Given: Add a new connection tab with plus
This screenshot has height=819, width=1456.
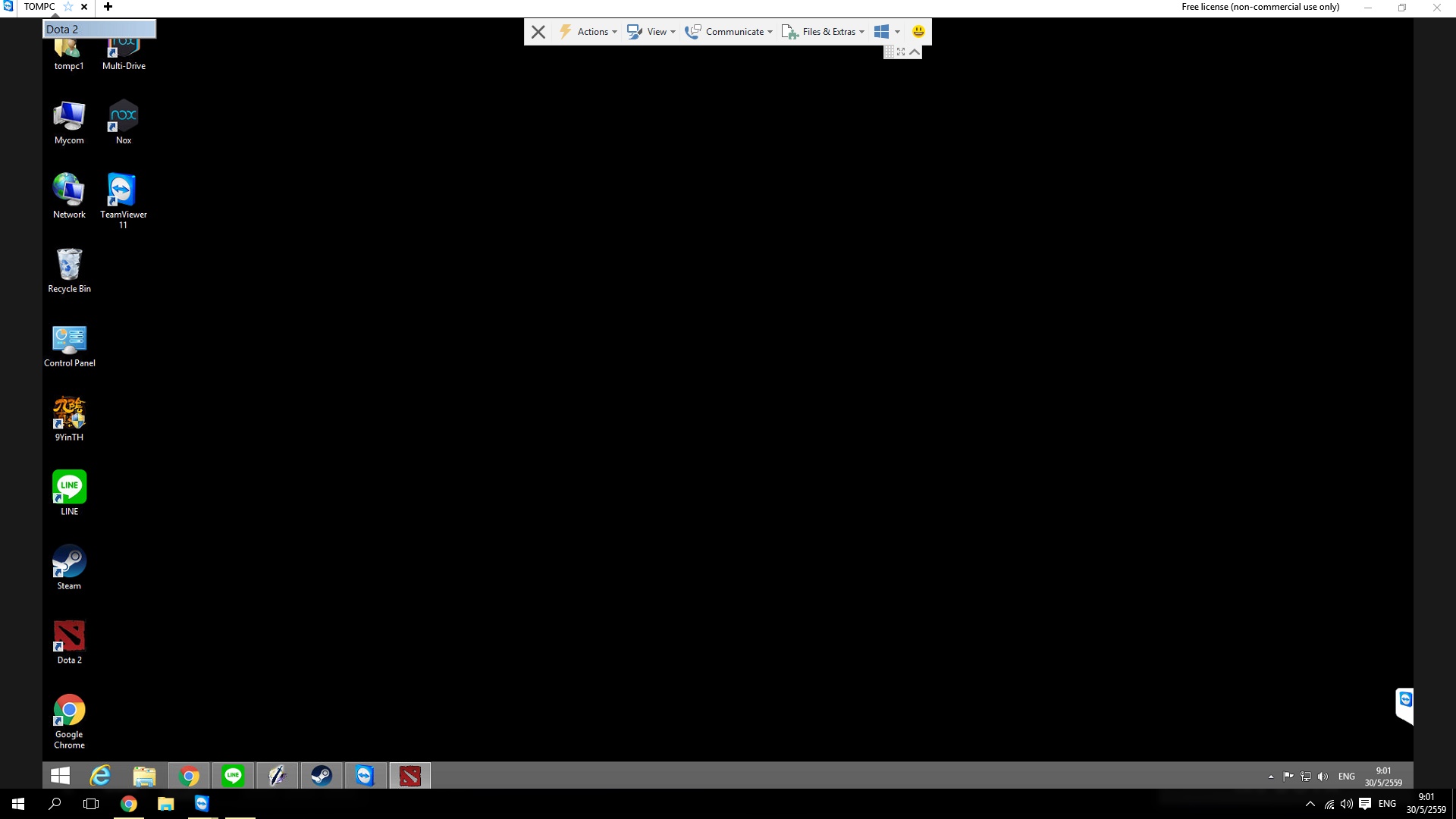Looking at the screenshot, I should (108, 7).
